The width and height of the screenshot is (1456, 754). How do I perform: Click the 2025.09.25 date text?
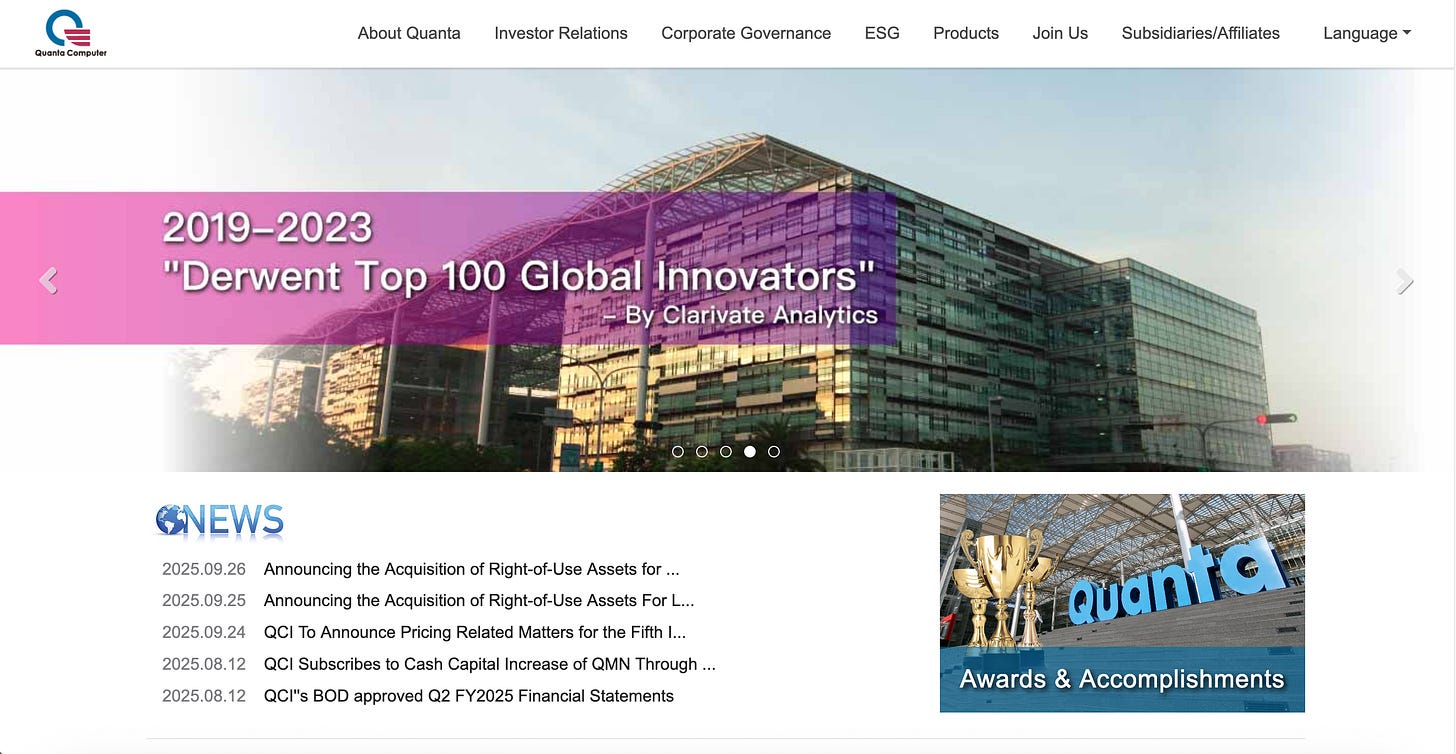[204, 601]
